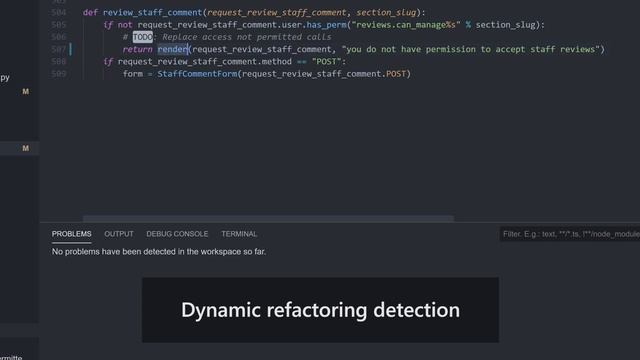
Task: Click 'StaffCommentForm' on line 509
Action: pyautogui.click(x=197, y=73)
